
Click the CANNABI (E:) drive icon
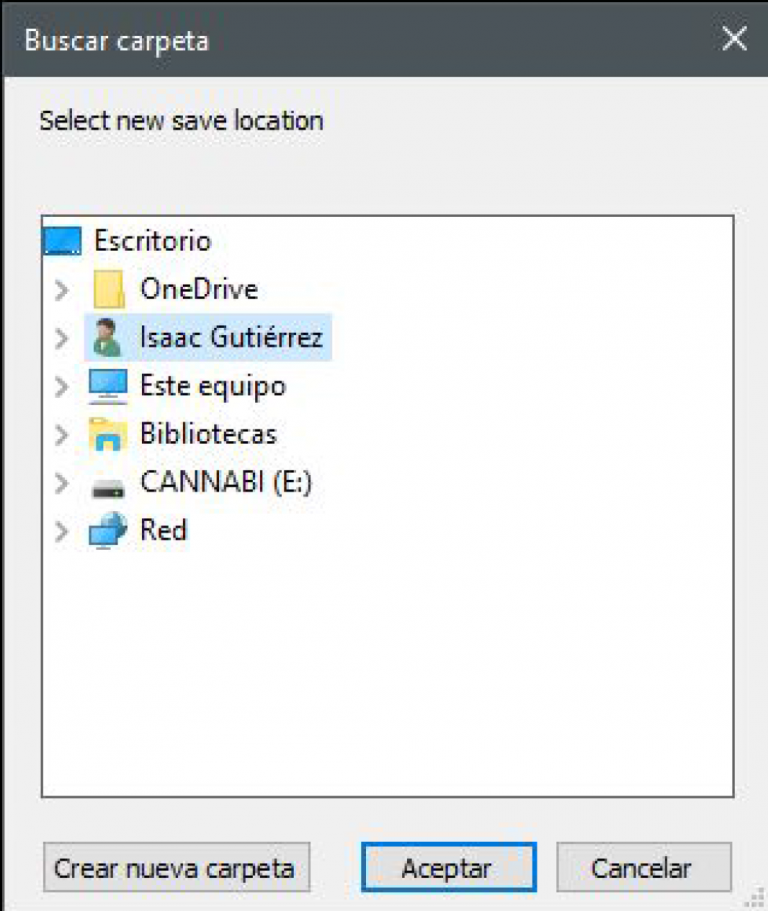click(108, 484)
